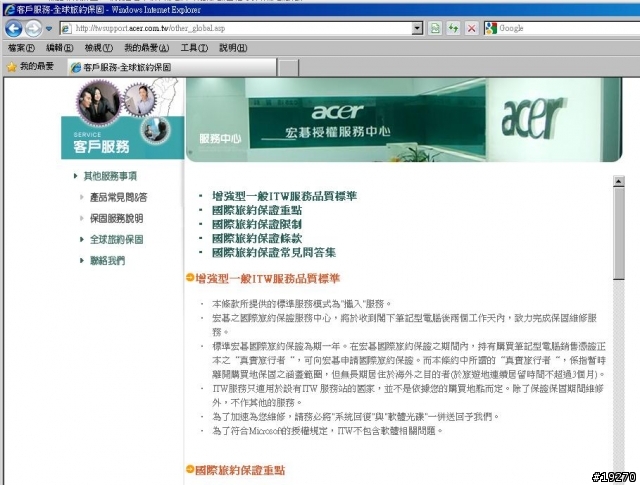Image resolution: width=640 pixels, height=485 pixels.
Task: Open the 檢視(V) menu
Action: pyautogui.click(x=98, y=48)
